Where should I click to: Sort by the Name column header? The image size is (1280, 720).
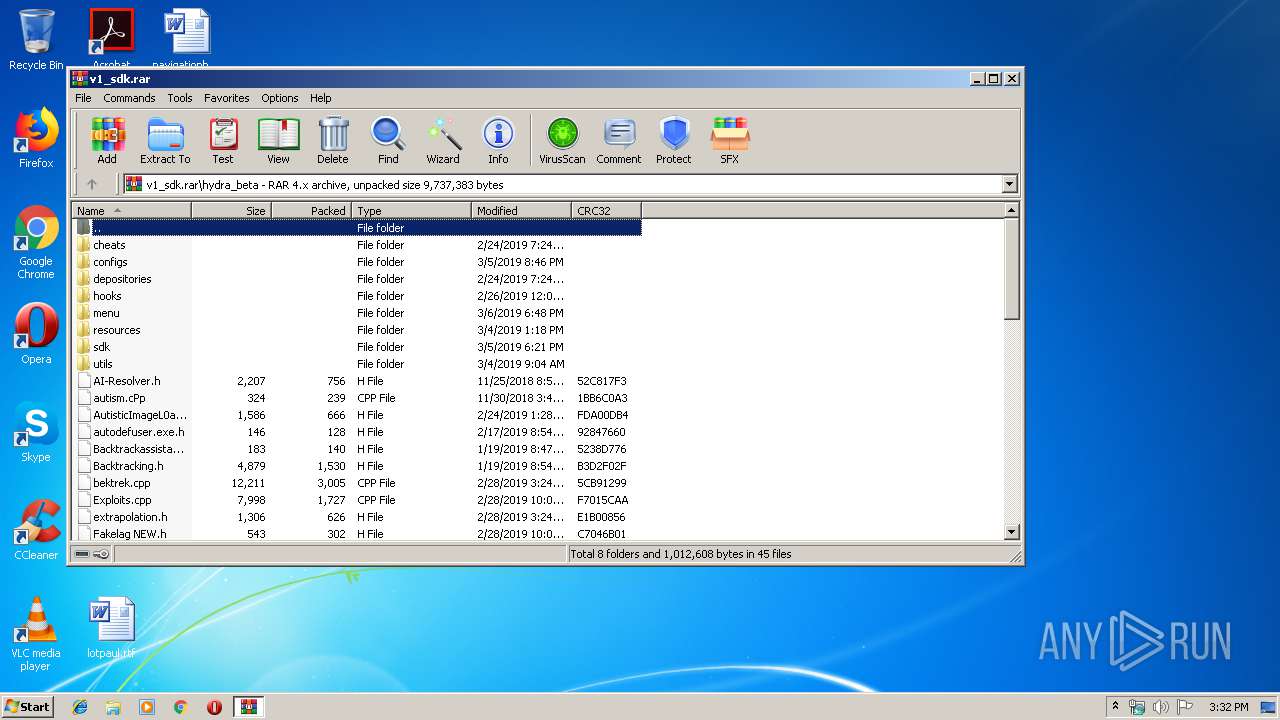point(132,210)
